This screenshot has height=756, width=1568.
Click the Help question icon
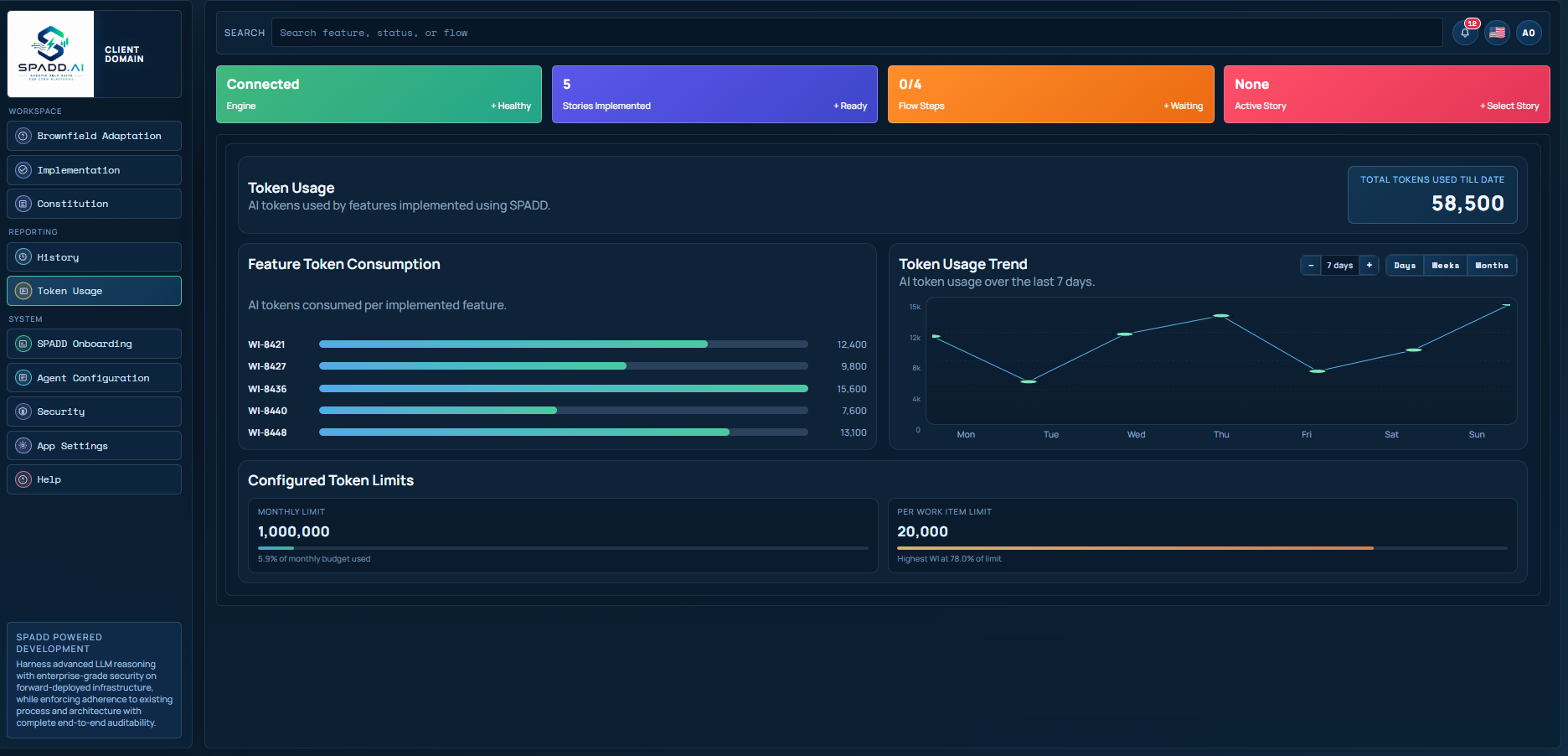click(x=23, y=479)
